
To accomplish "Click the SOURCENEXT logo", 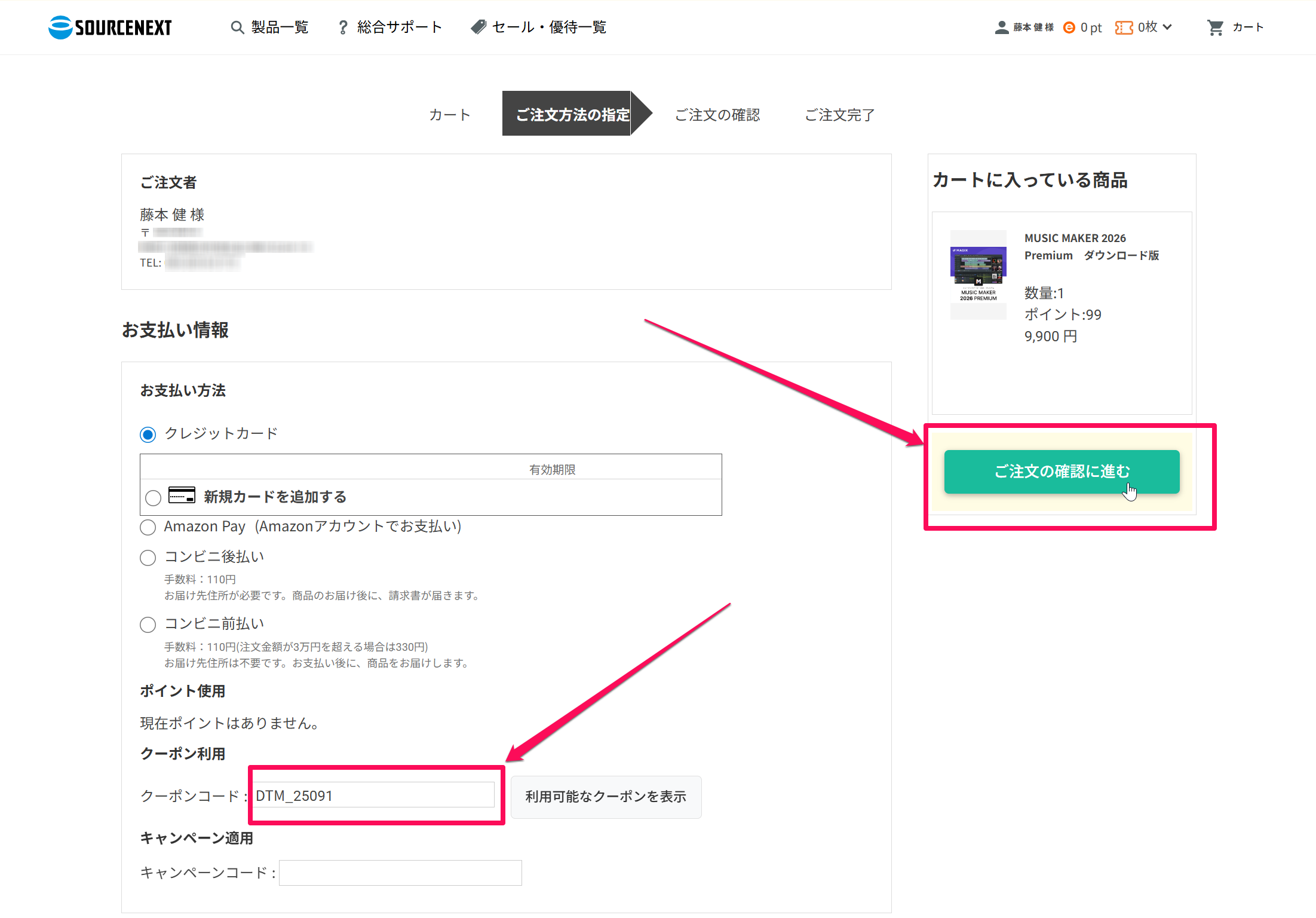I will 110,27.
